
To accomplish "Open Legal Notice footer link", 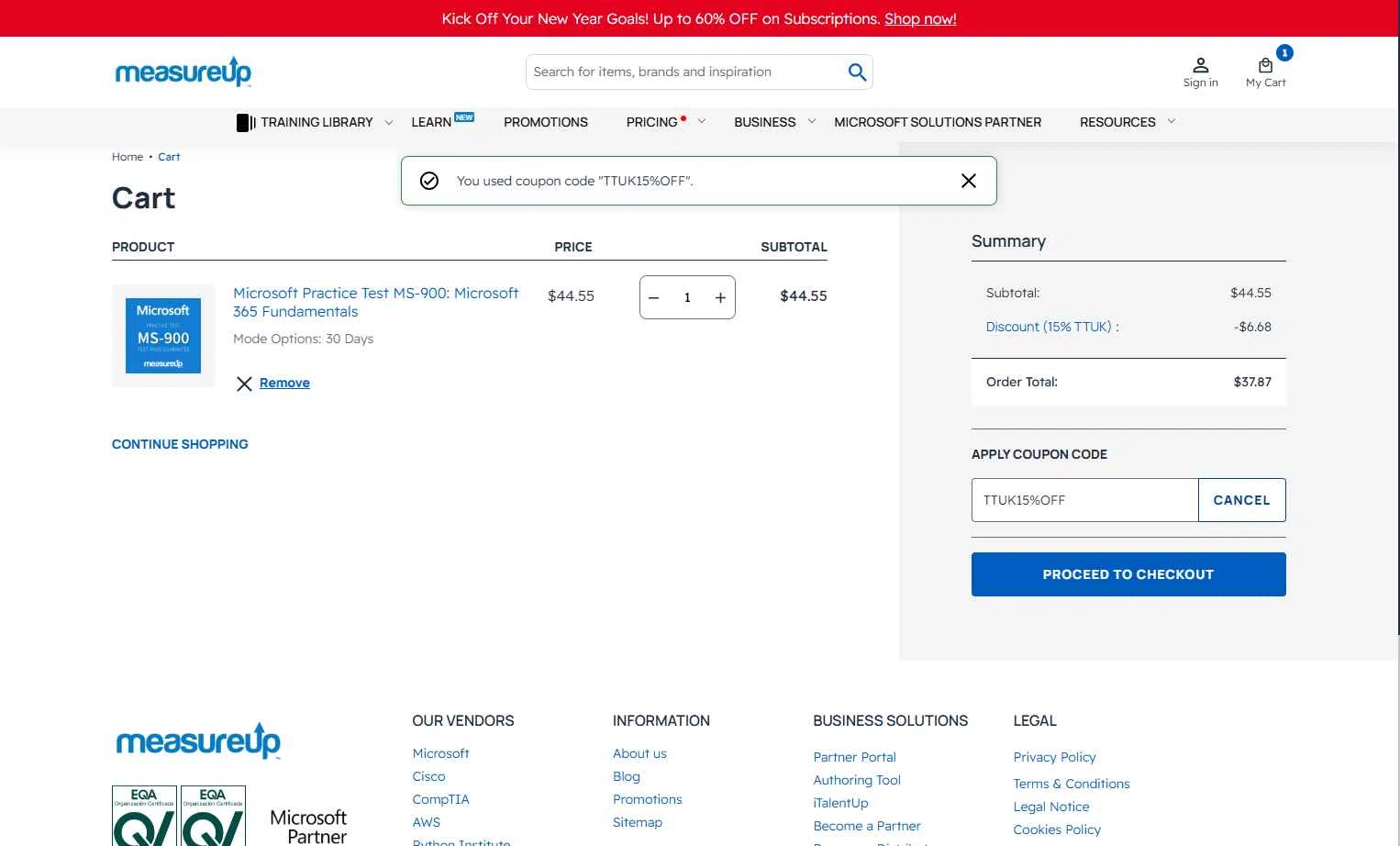I will (x=1051, y=807).
